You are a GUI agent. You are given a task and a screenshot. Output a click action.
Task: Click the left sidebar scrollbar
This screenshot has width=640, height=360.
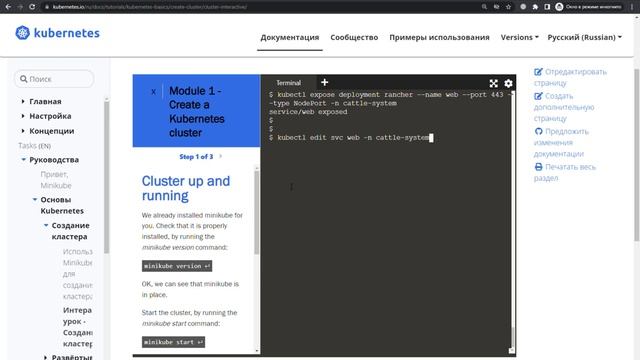(x=107, y=178)
